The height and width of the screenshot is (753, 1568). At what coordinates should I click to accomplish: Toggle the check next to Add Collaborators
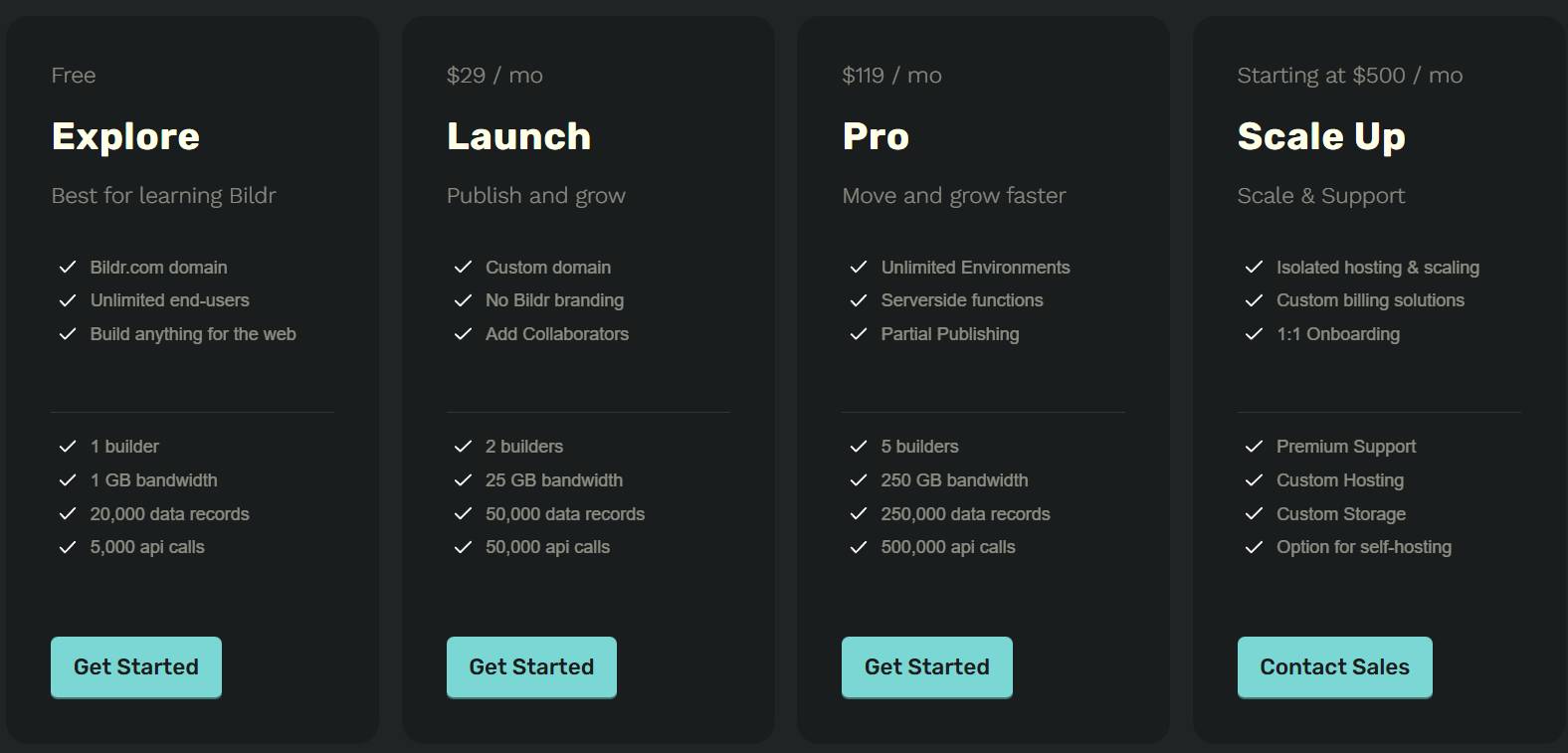coord(464,333)
